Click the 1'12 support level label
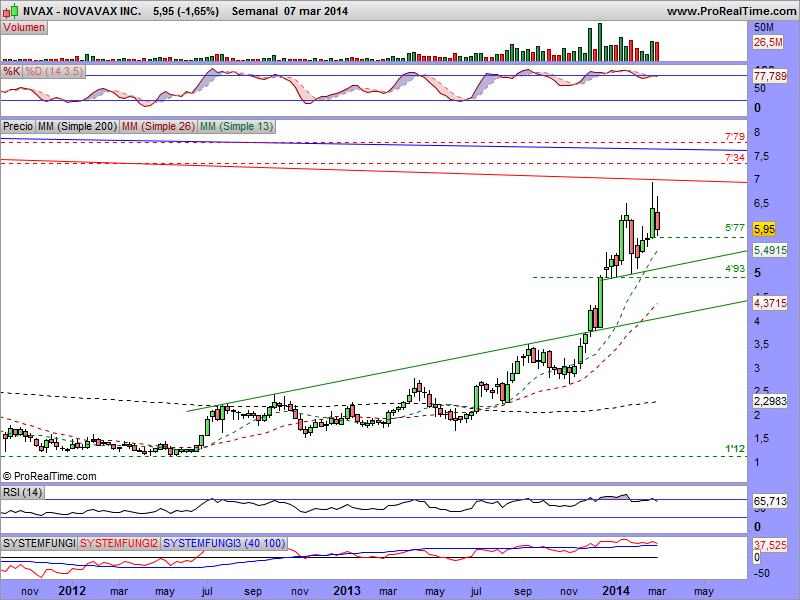This screenshot has width=800, height=600. pos(735,448)
